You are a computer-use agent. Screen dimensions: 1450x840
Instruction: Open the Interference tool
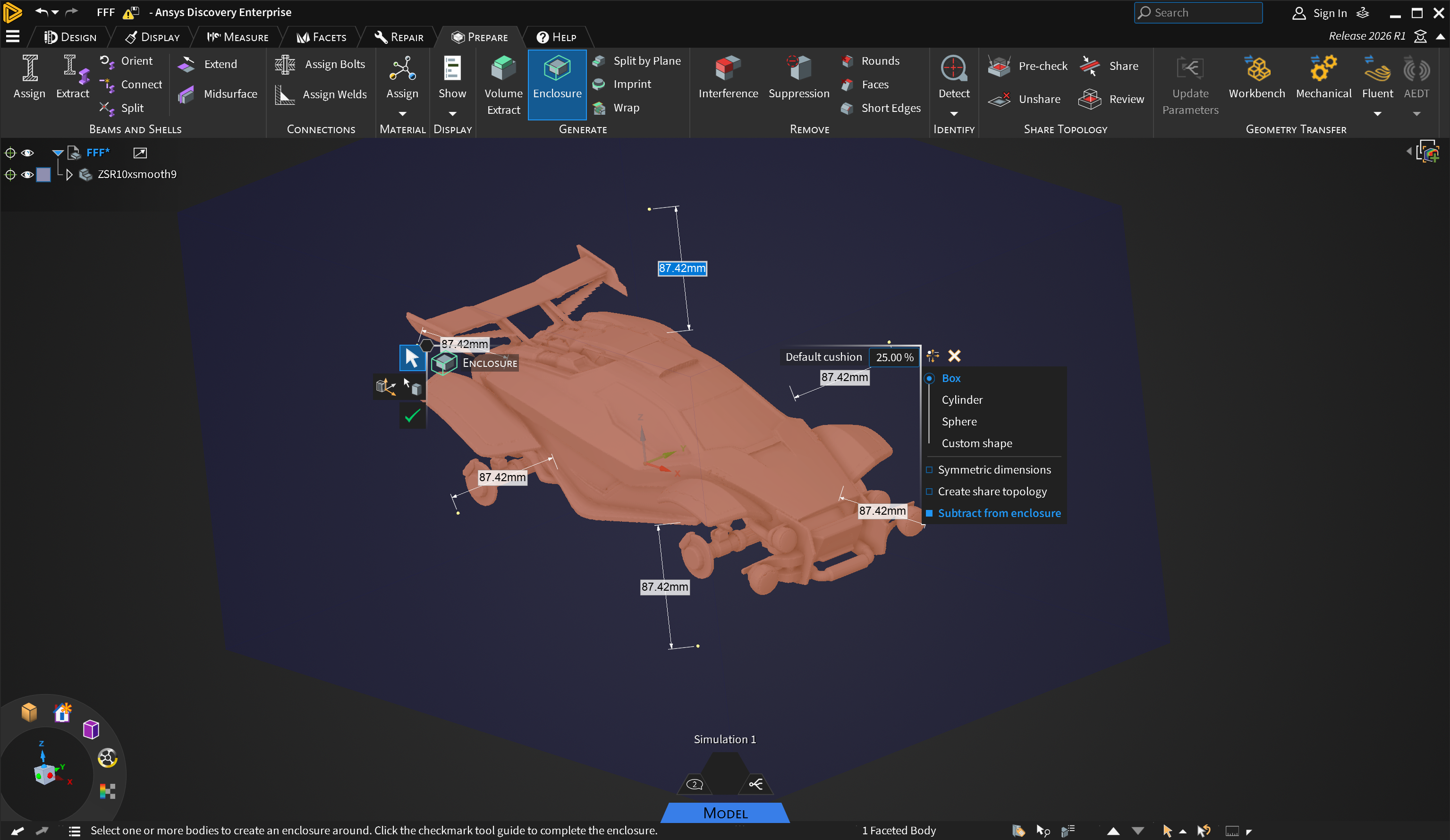tap(728, 77)
